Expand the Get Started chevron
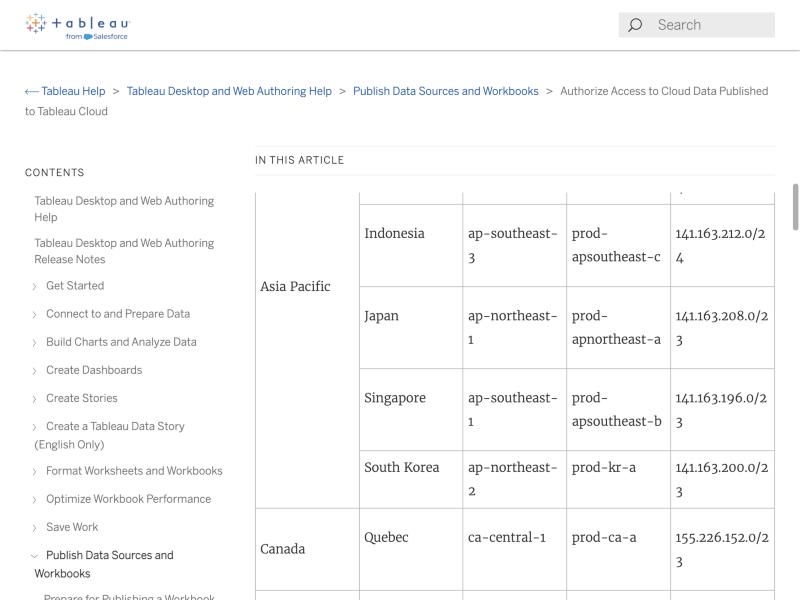Screen dimensions: 800x600 click(35, 286)
